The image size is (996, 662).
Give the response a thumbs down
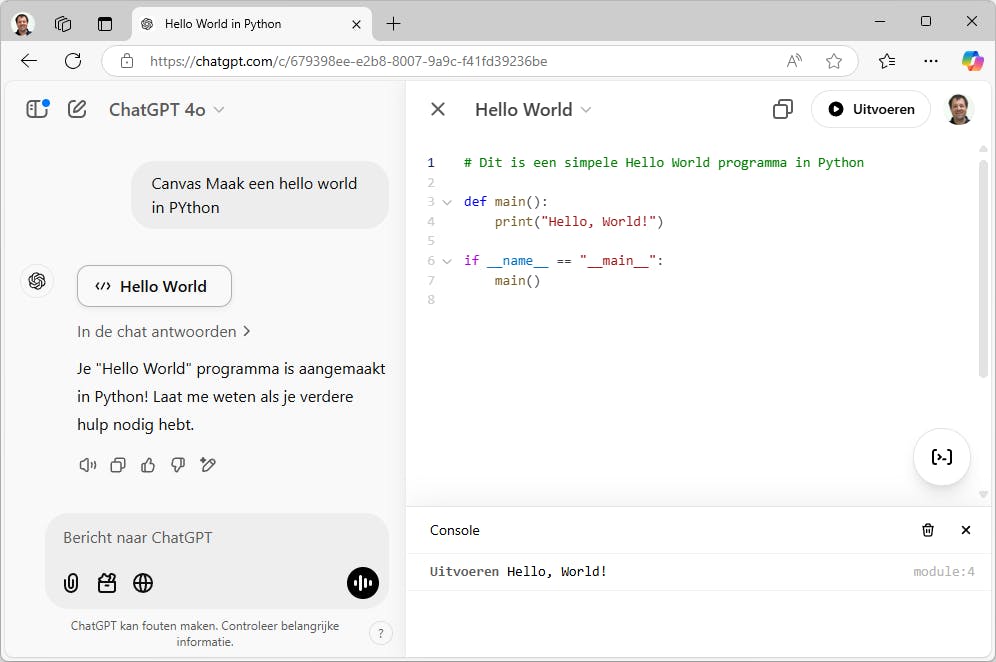[178, 465]
